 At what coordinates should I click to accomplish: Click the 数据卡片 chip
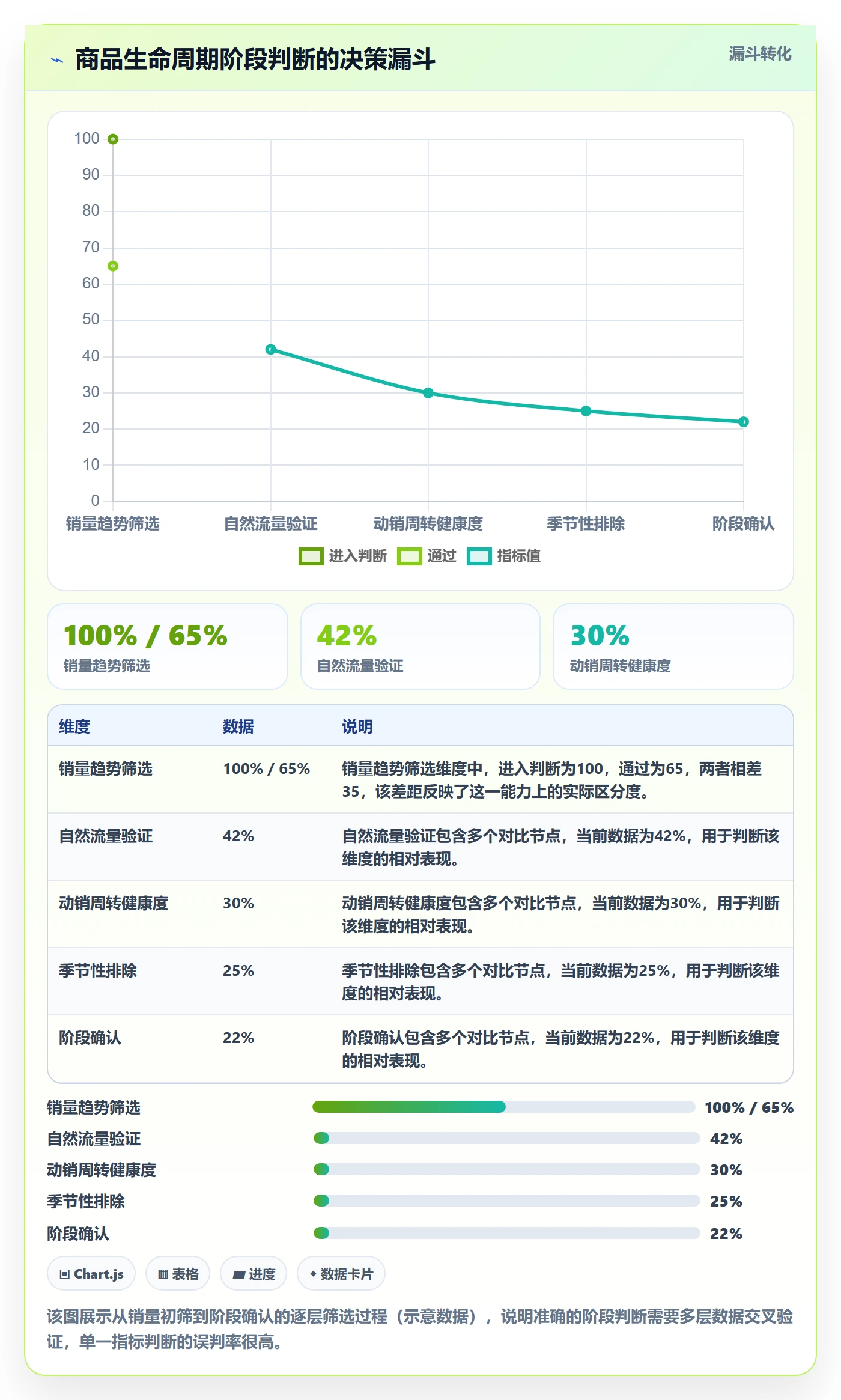click(341, 1273)
